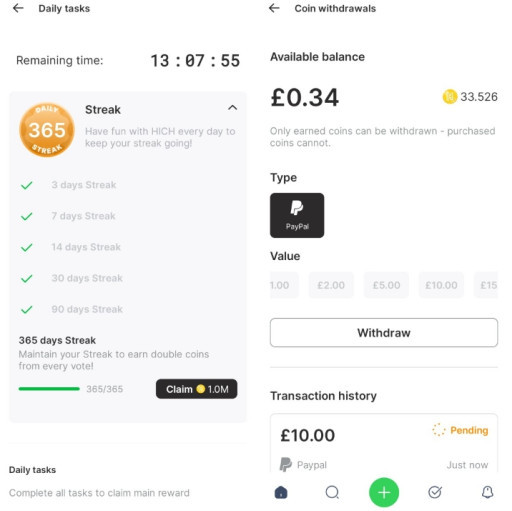Go back from Daily tasks screen
This screenshot has width=512, height=511.
point(18,8)
